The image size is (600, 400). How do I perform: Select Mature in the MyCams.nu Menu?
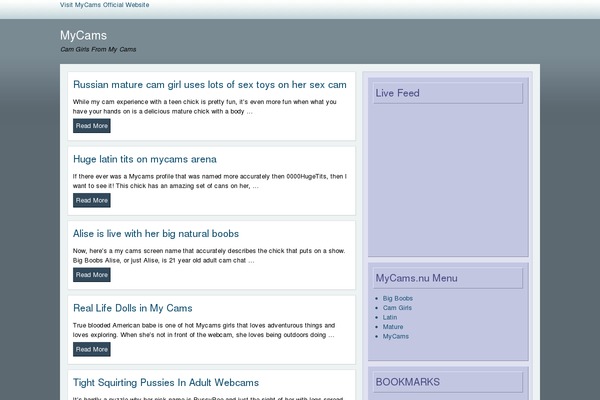click(393, 327)
